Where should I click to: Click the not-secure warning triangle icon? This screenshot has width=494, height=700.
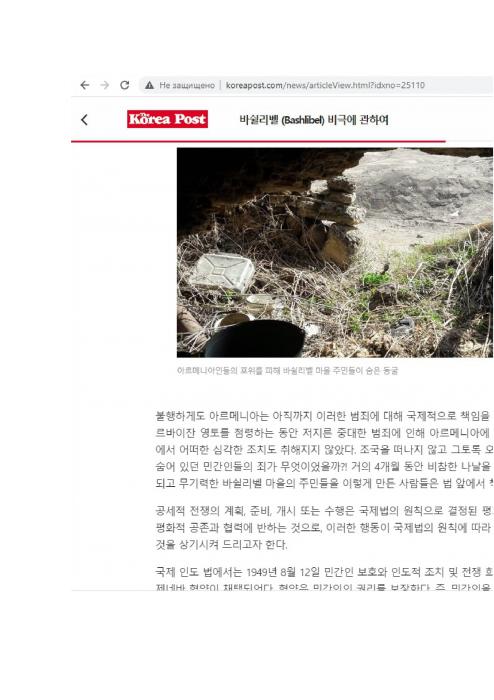click(x=149, y=85)
